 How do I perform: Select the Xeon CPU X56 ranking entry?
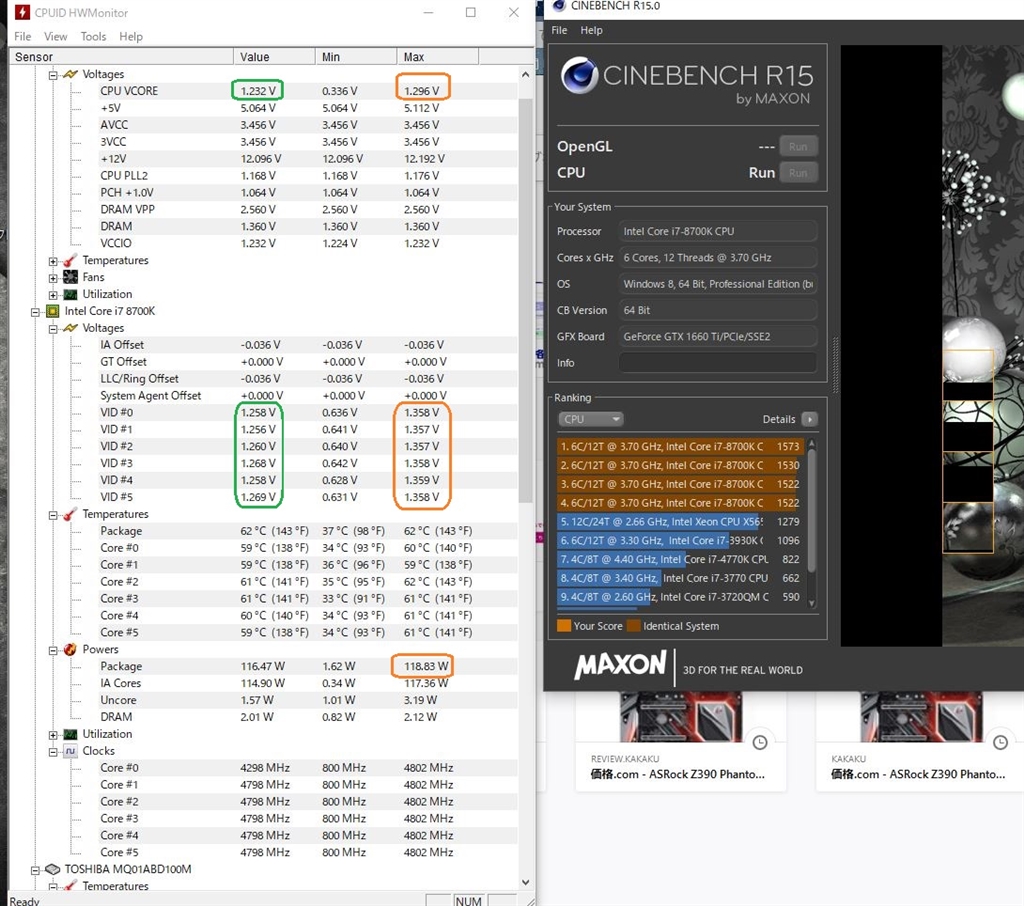(679, 521)
